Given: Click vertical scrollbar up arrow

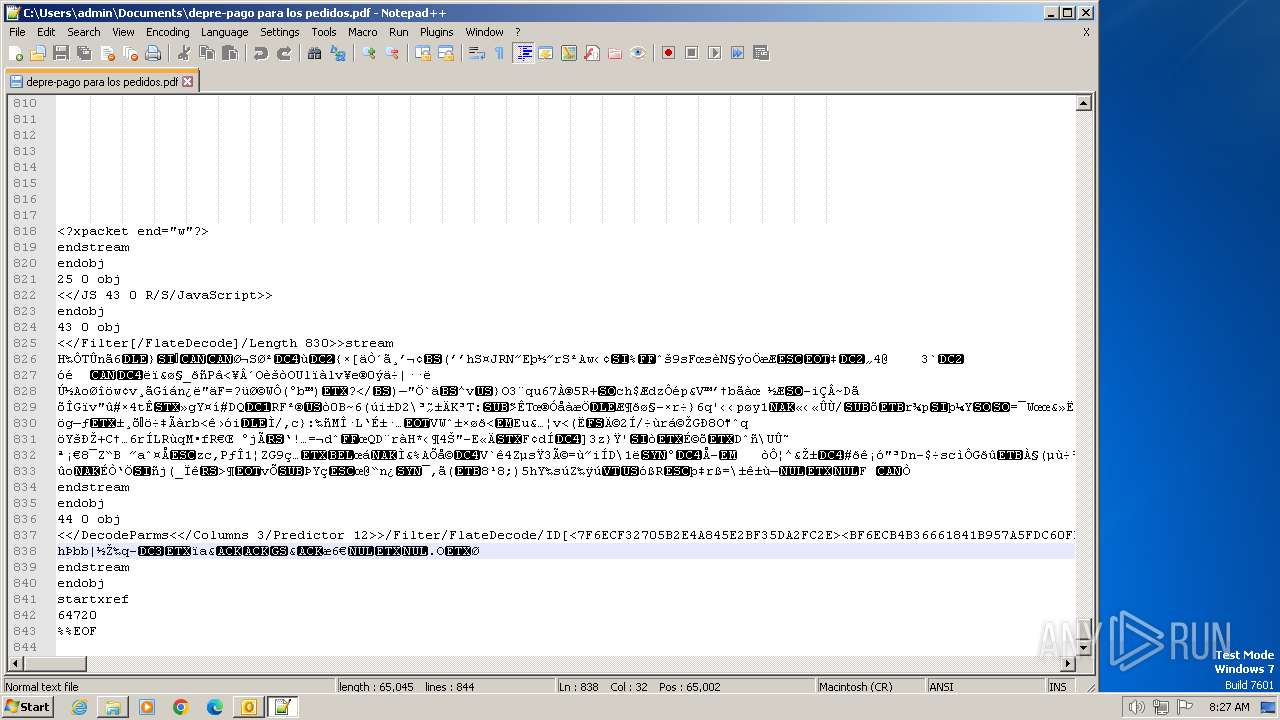Looking at the screenshot, I should (1084, 103).
